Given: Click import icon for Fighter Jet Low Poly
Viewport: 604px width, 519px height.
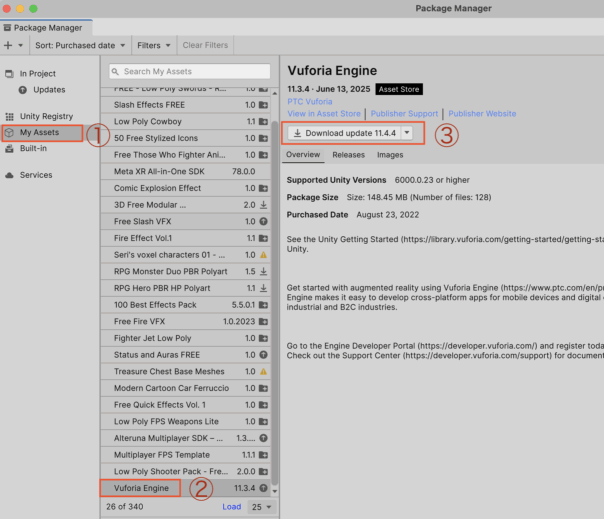Looking at the screenshot, I should pyautogui.click(x=263, y=338).
